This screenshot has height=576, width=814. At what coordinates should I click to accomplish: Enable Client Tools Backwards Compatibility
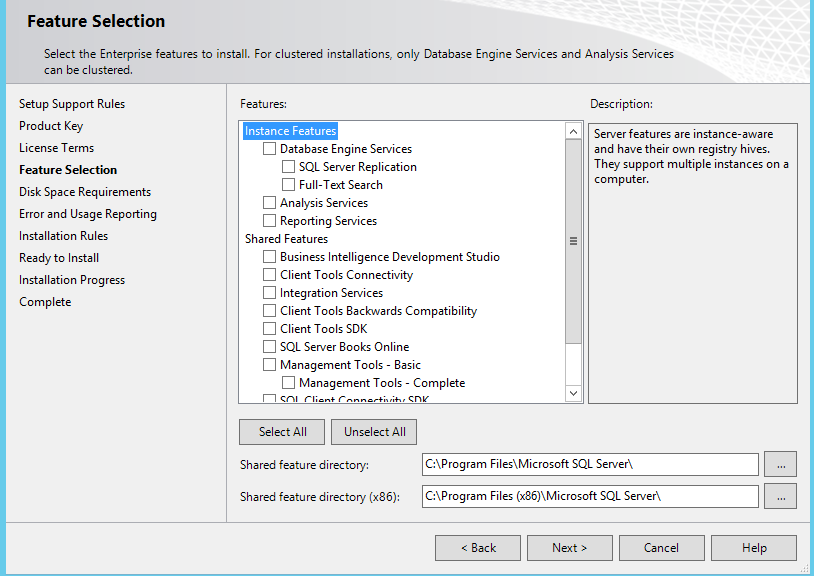[269, 311]
